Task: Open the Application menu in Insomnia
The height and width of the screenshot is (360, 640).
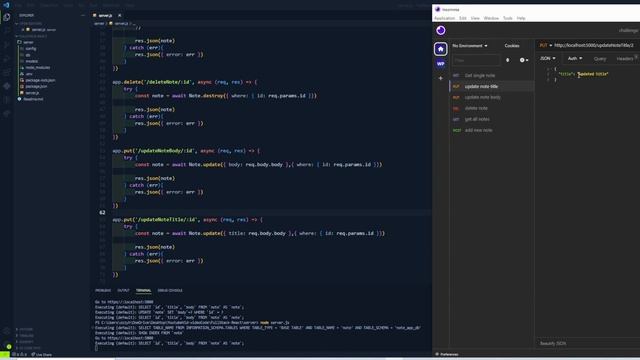Action: click(444, 18)
